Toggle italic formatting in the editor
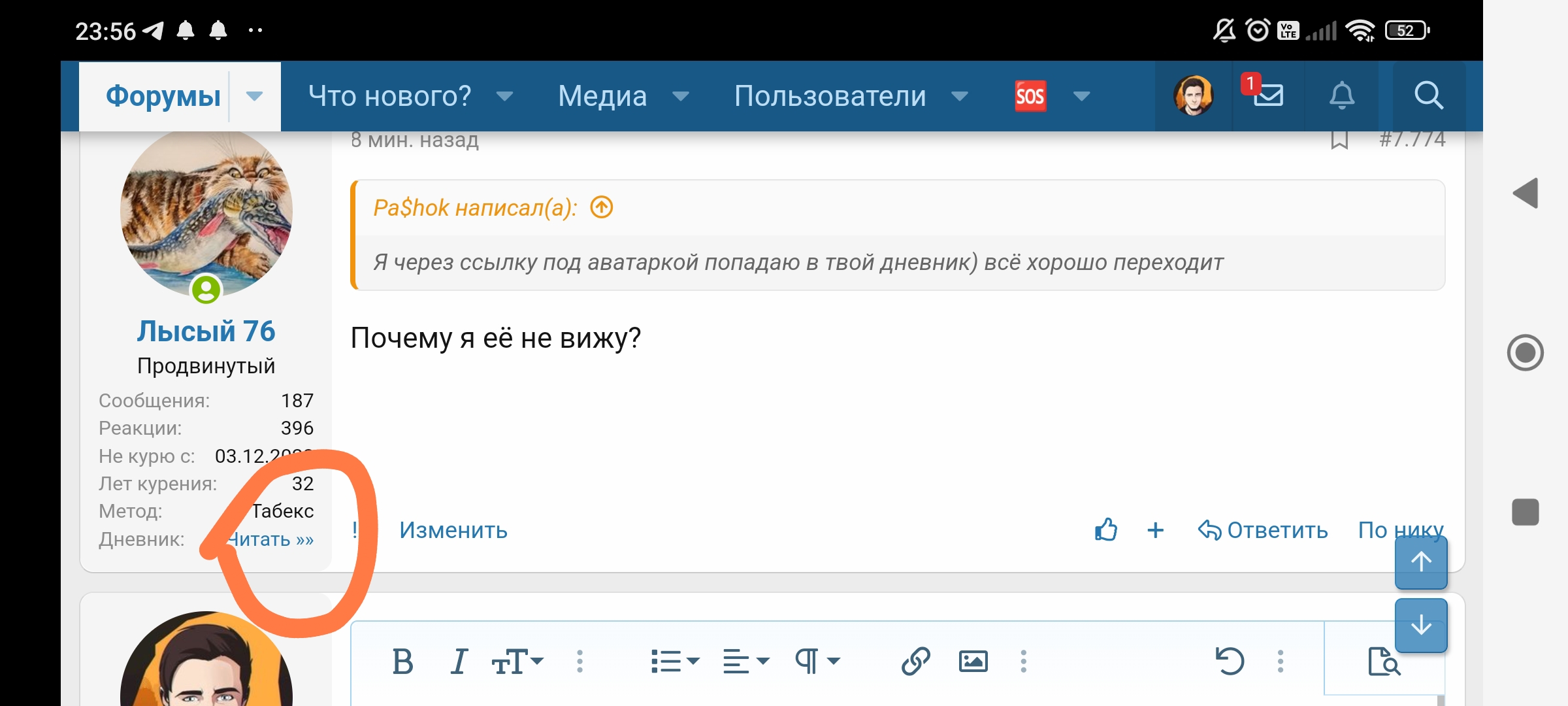The width and height of the screenshot is (1568, 706). tap(459, 661)
